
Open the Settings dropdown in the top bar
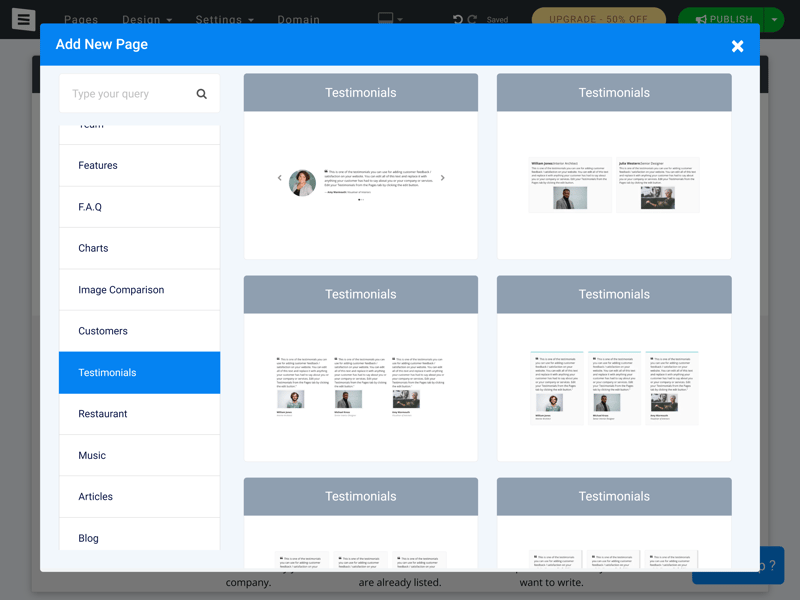click(224, 19)
